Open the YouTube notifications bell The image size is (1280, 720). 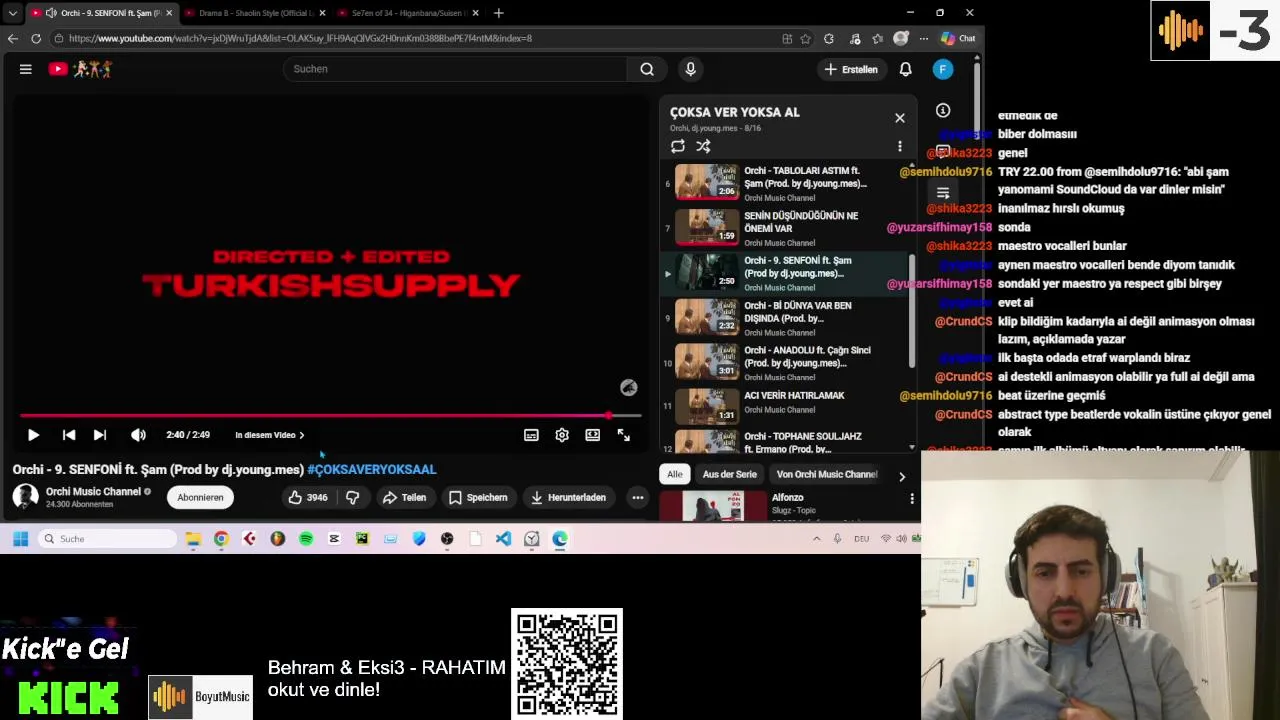(905, 69)
